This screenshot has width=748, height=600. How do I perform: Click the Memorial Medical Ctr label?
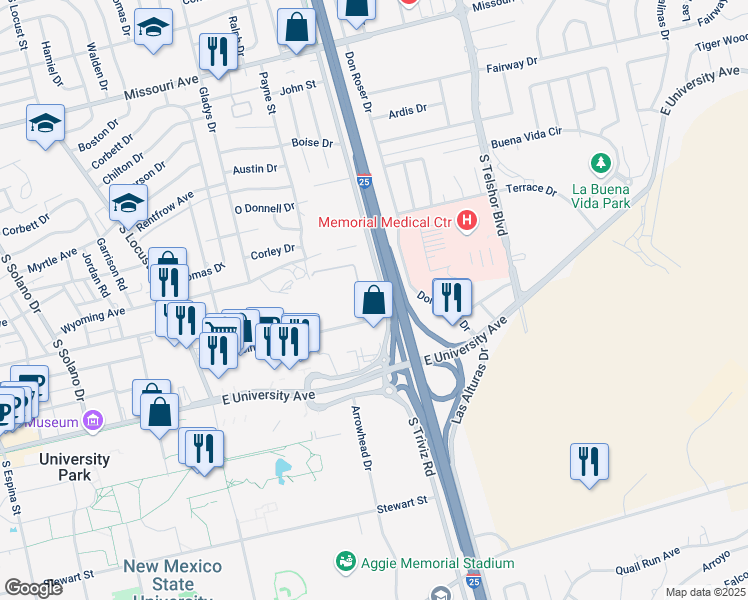[x=385, y=222]
